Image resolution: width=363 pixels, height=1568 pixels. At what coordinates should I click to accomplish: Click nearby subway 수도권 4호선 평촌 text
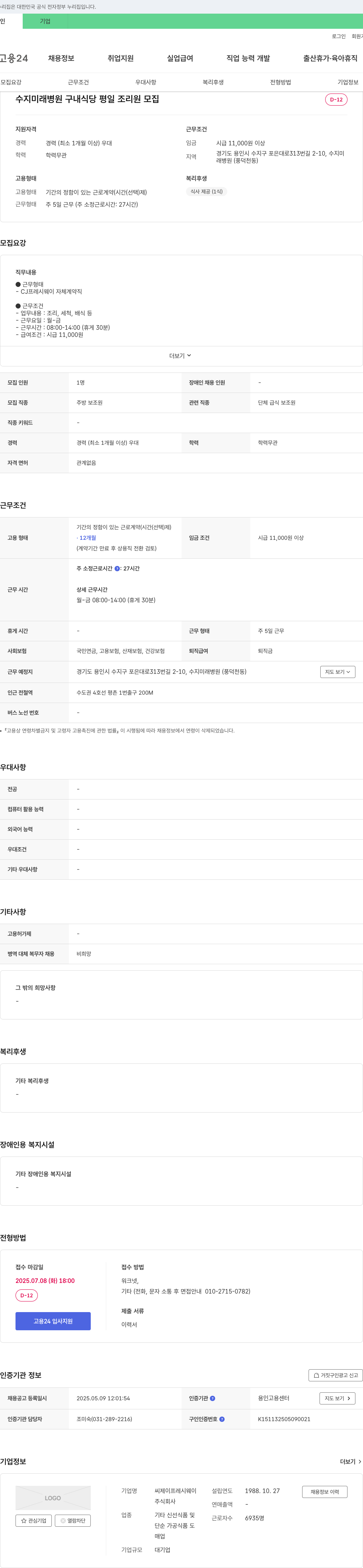point(115,693)
